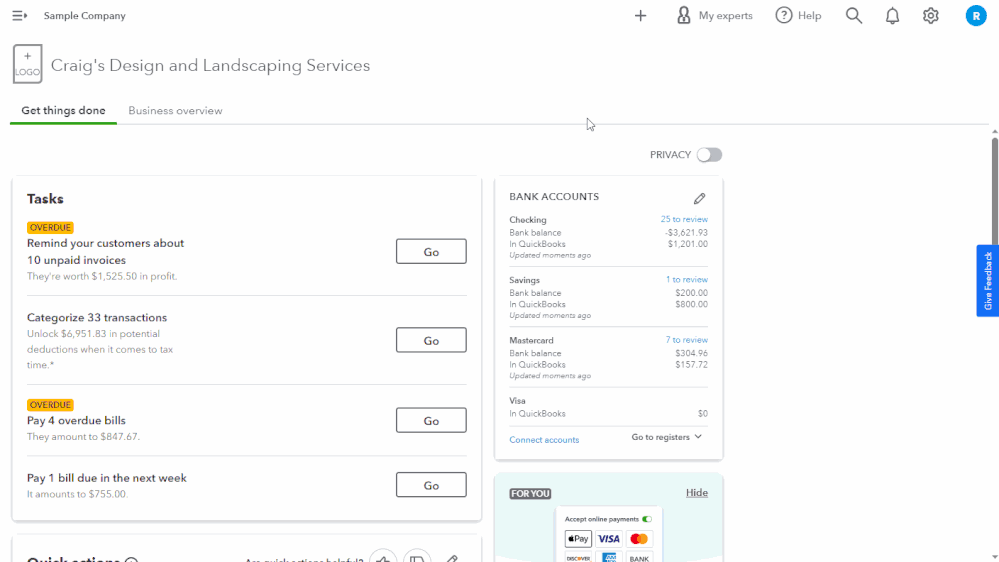999x562 pixels.
Task: Open the settings gear menu
Action: click(x=931, y=15)
